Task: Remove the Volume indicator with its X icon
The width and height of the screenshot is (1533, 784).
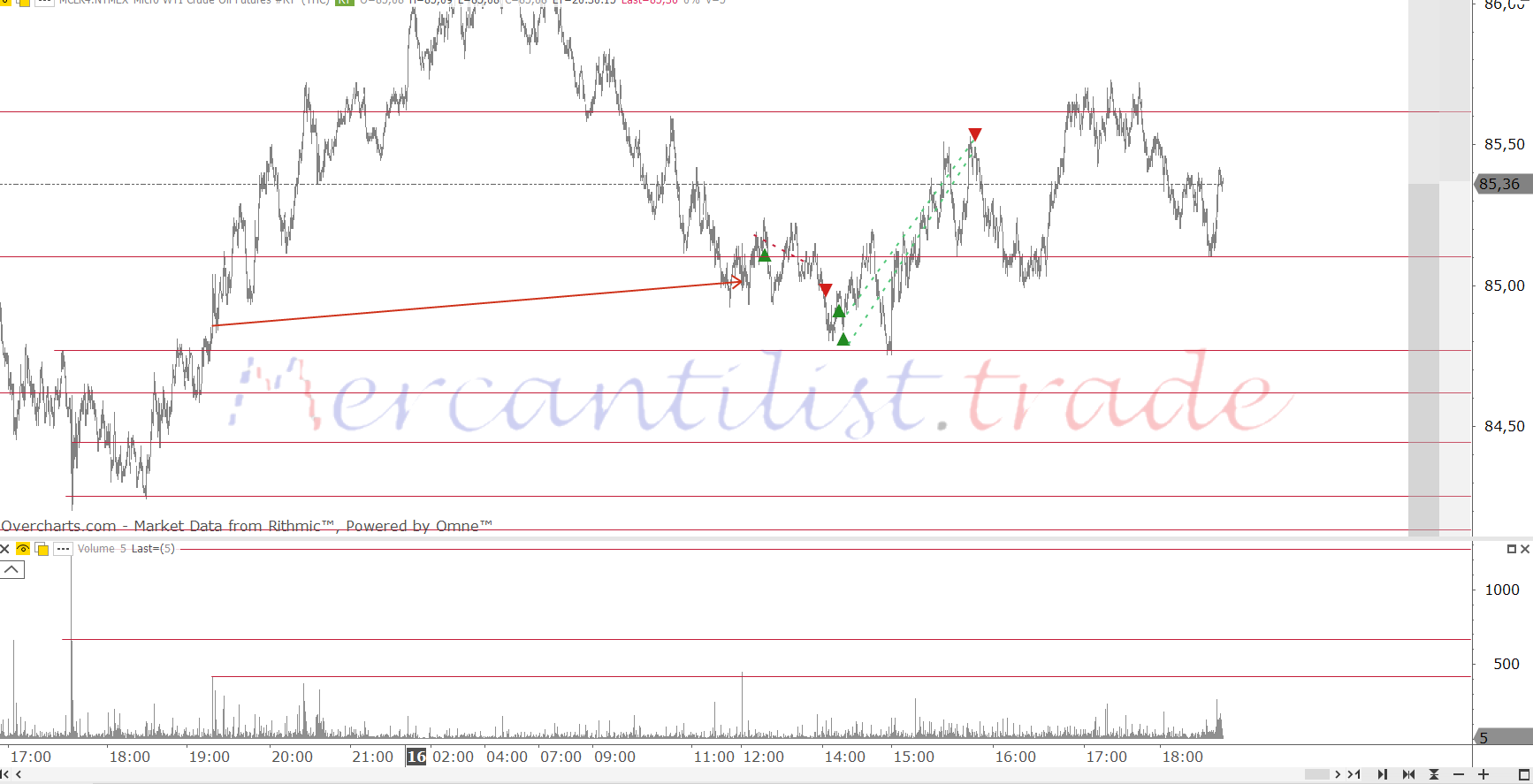Action: click(x=5, y=549)
